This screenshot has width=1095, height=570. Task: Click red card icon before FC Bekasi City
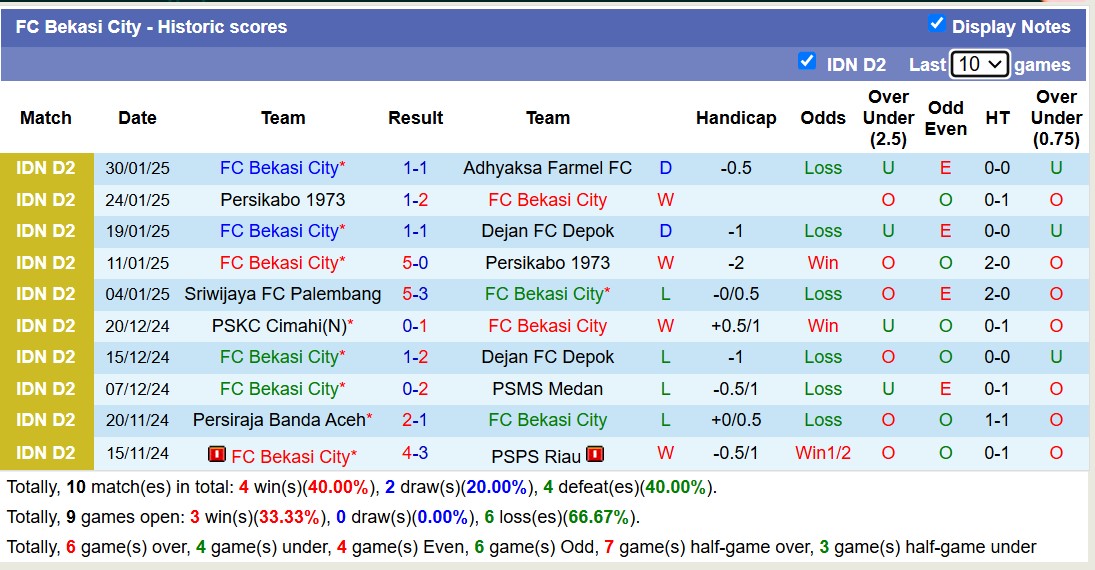217,455
